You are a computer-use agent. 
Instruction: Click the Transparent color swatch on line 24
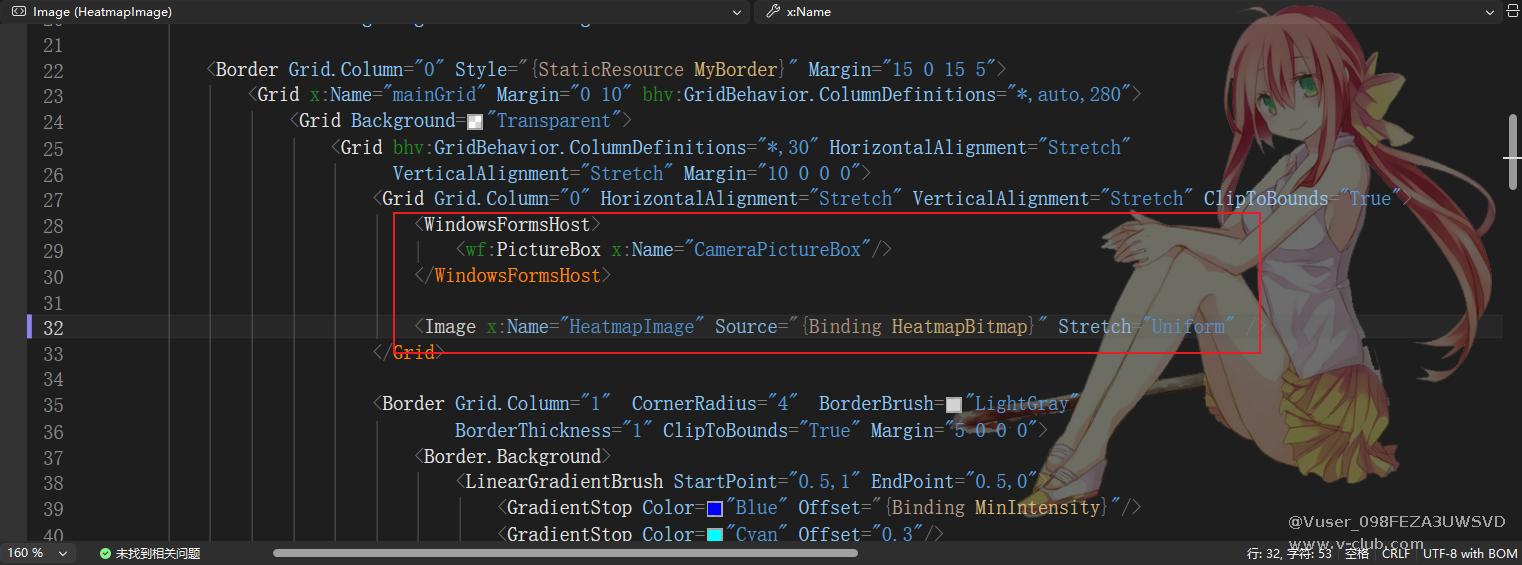click(x=475, y=122)
